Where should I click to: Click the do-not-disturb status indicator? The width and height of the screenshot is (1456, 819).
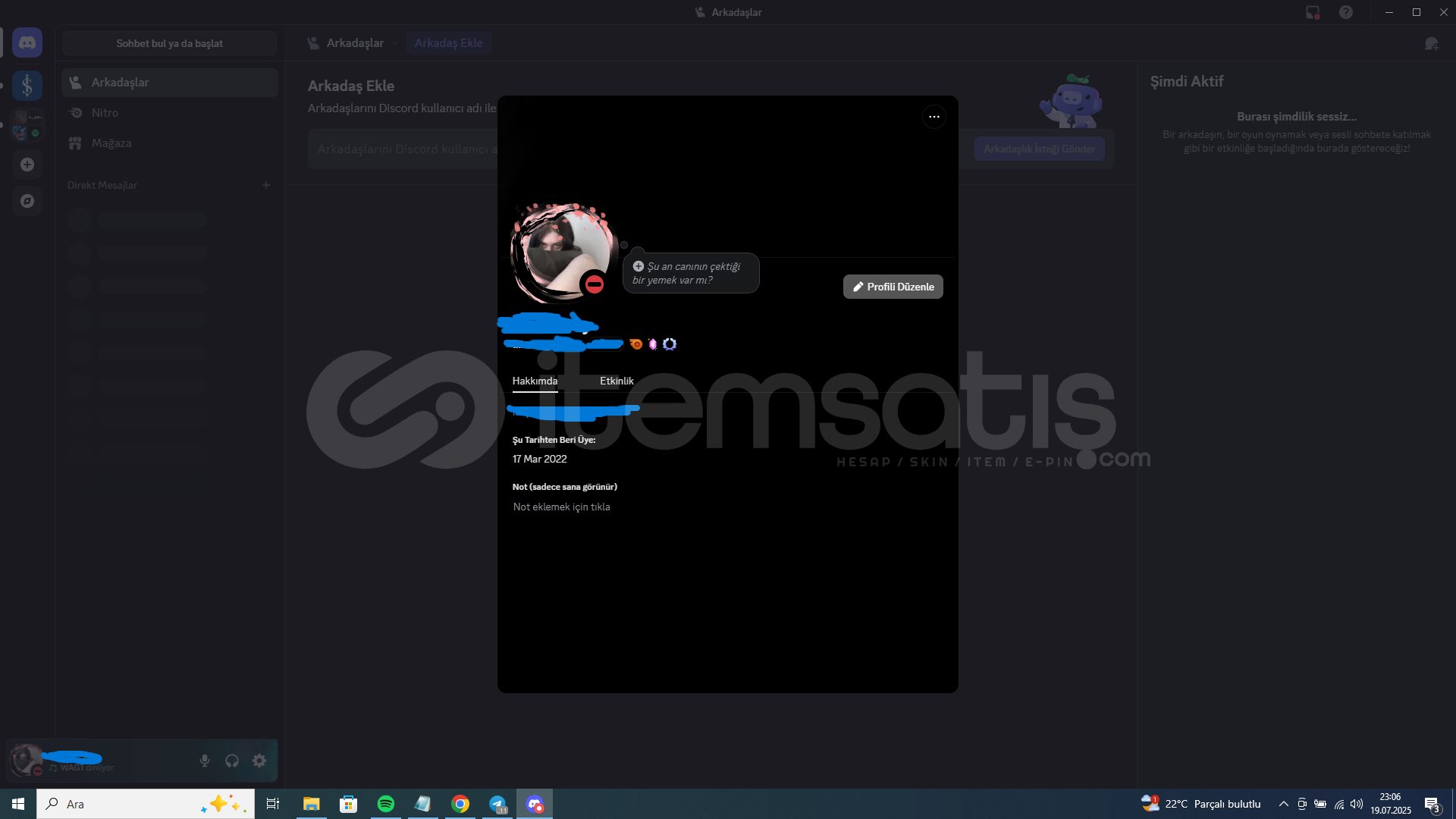point(595,284)
